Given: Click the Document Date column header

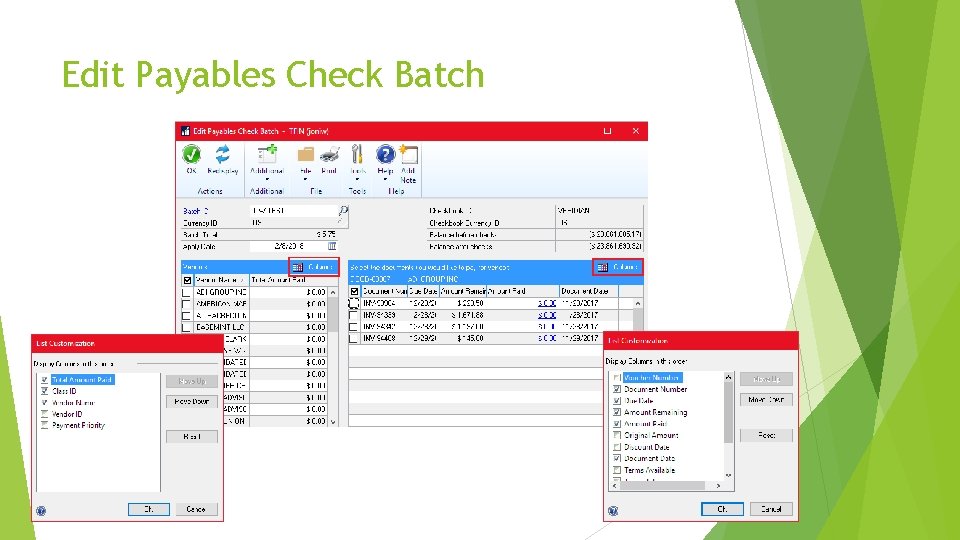Looking at the screenshot, I should tap(589, 291).
